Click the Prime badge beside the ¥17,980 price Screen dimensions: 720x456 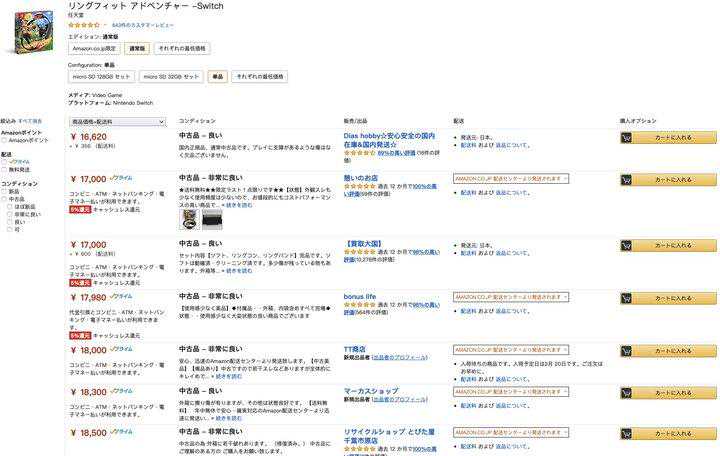[121, 296]
